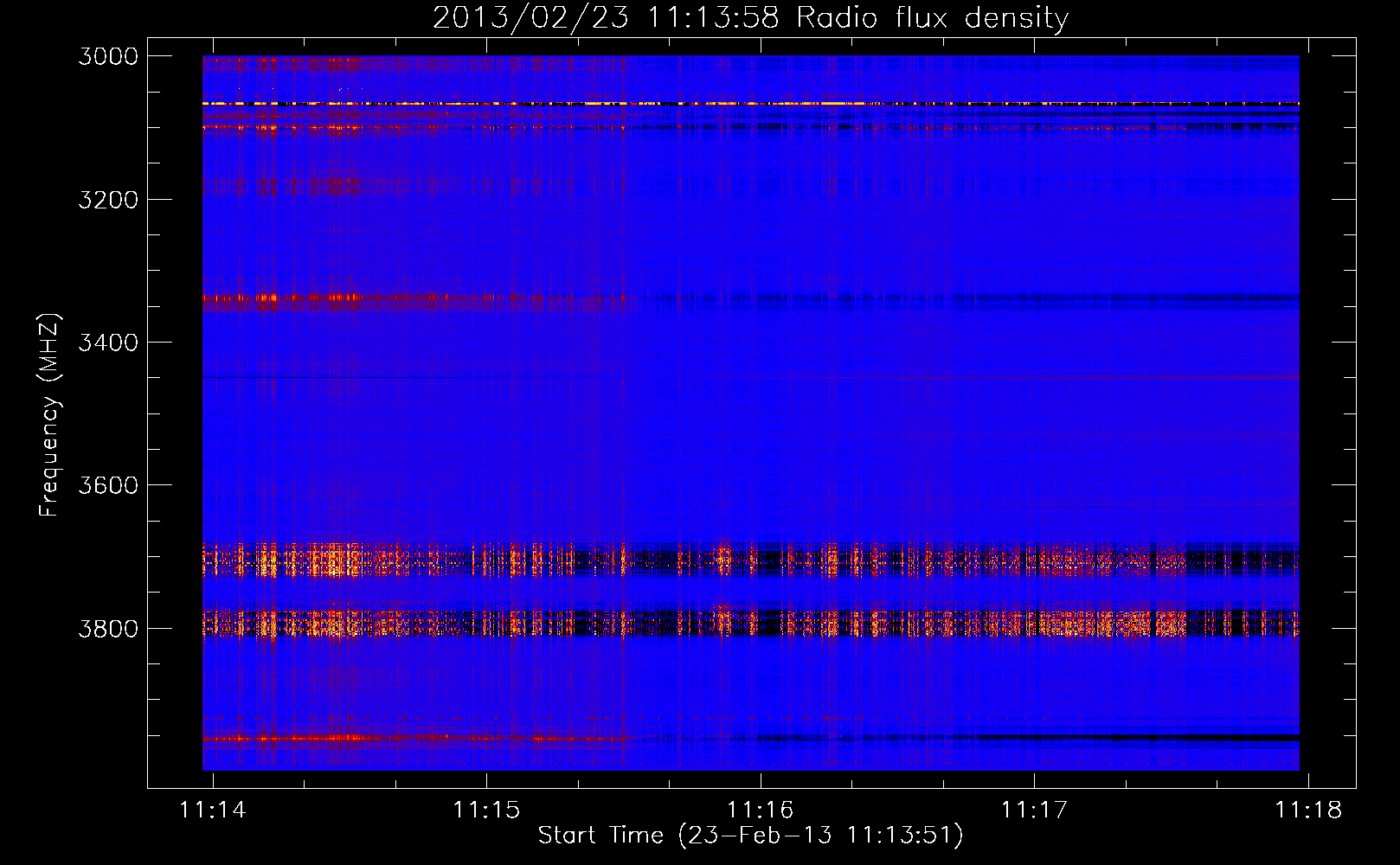Click the '3800' frequency axis label

click(108, 628)
